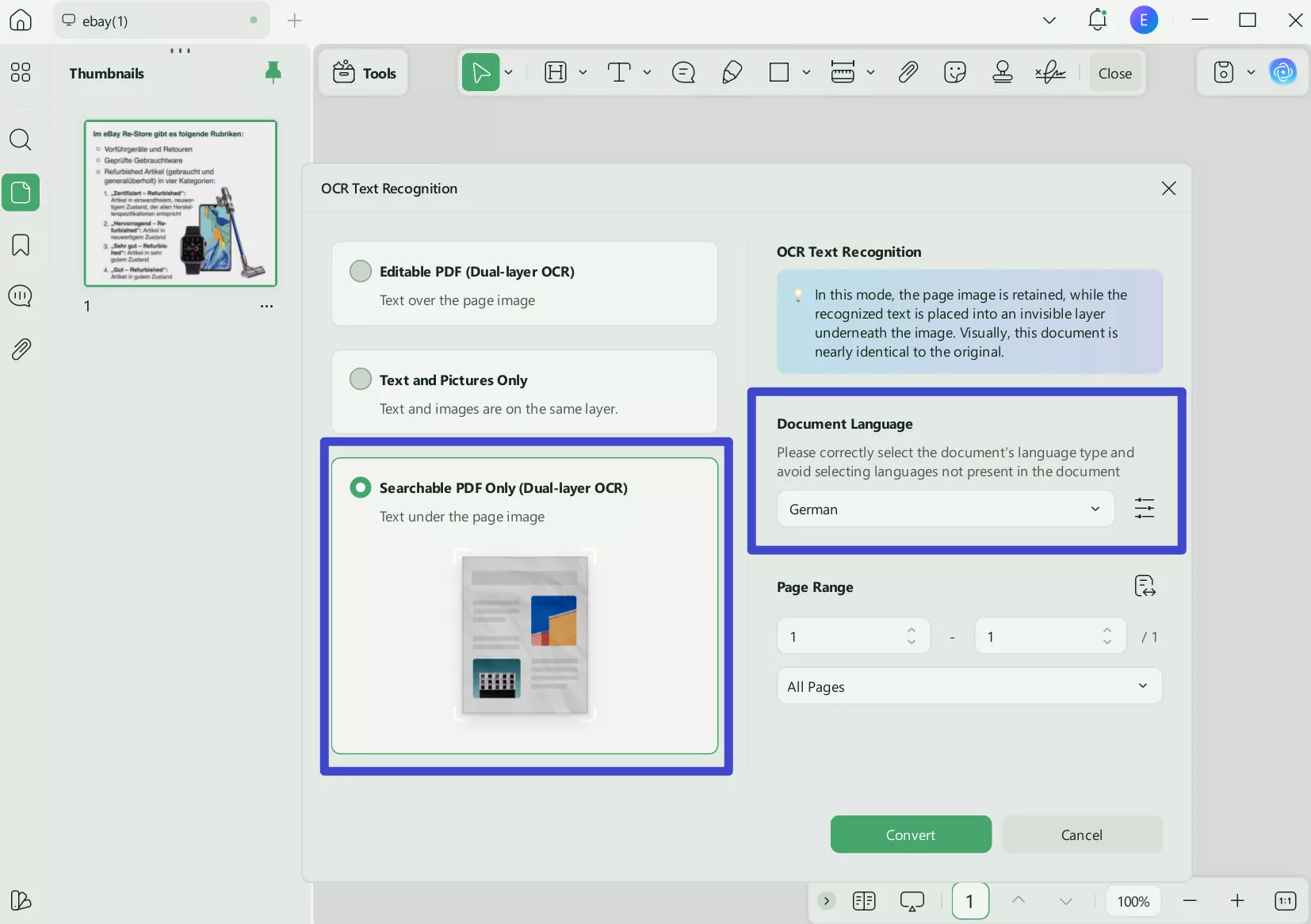Open the Tools menu
The image size is (1311, 924).
tap(364, 73)
